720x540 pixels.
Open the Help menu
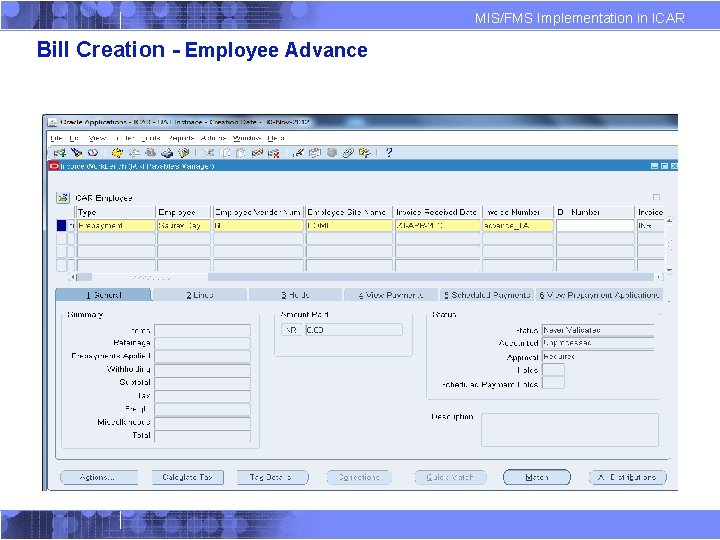coord(276,138)
